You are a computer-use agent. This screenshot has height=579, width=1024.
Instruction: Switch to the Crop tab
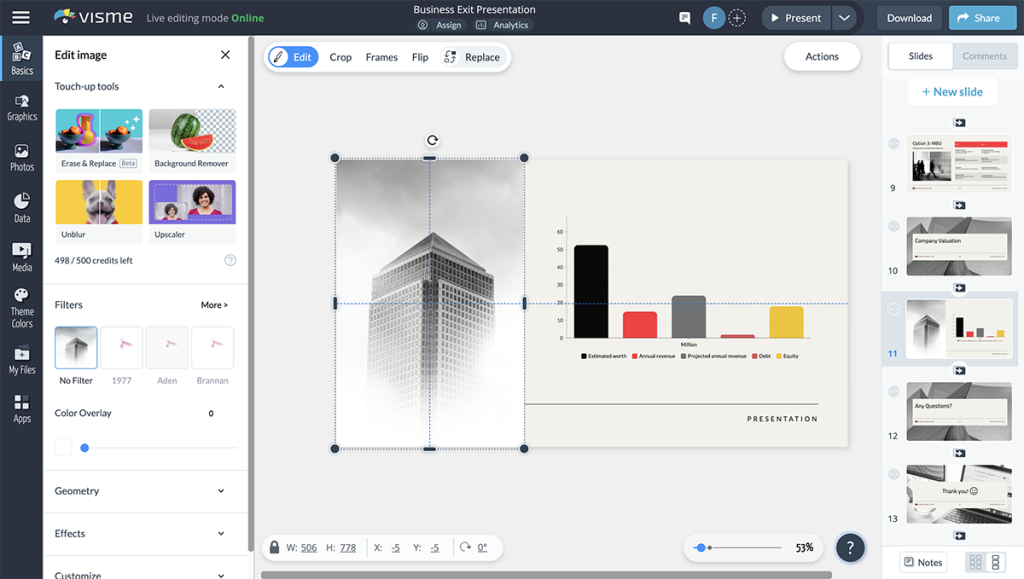pos(340,57)
